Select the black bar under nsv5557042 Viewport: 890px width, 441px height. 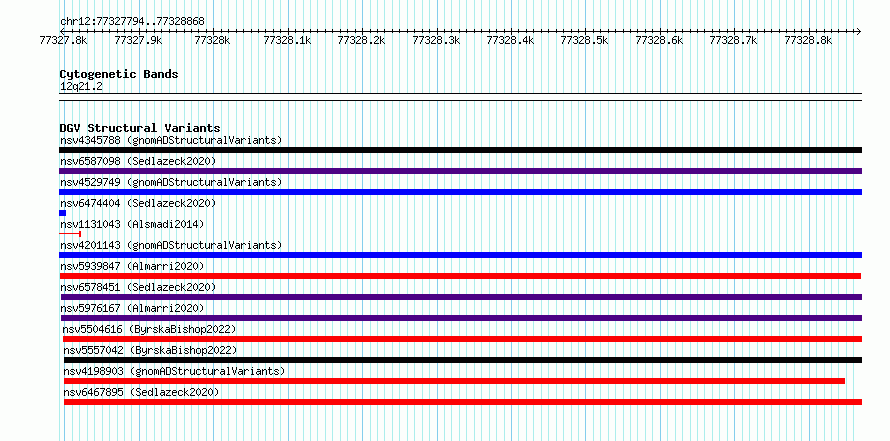point(463,360)
